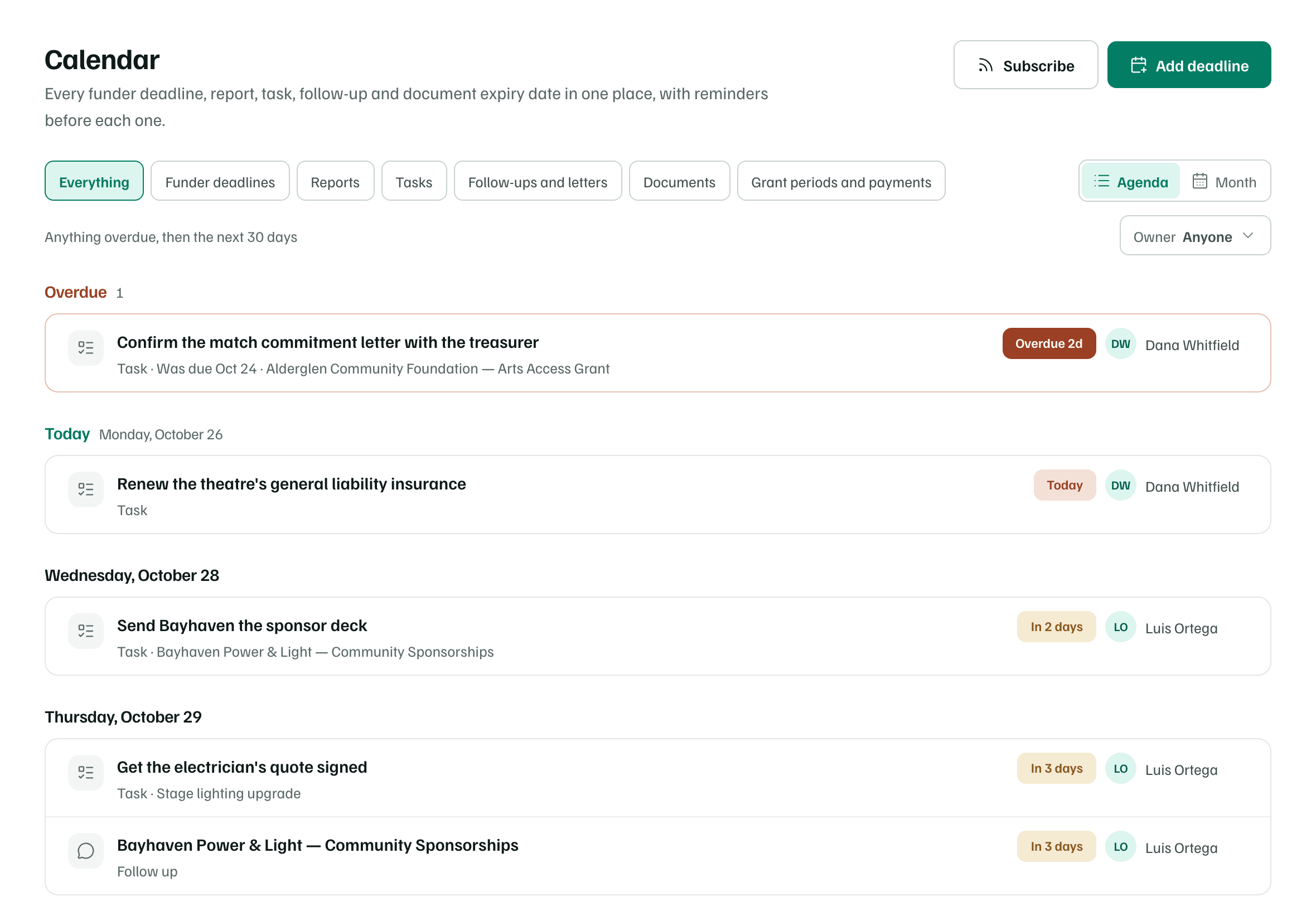Image resolution: width=1316 pixels, height=921 pixels.
Task: Filter by Follow-ups and letters
Action: point(538,181)
